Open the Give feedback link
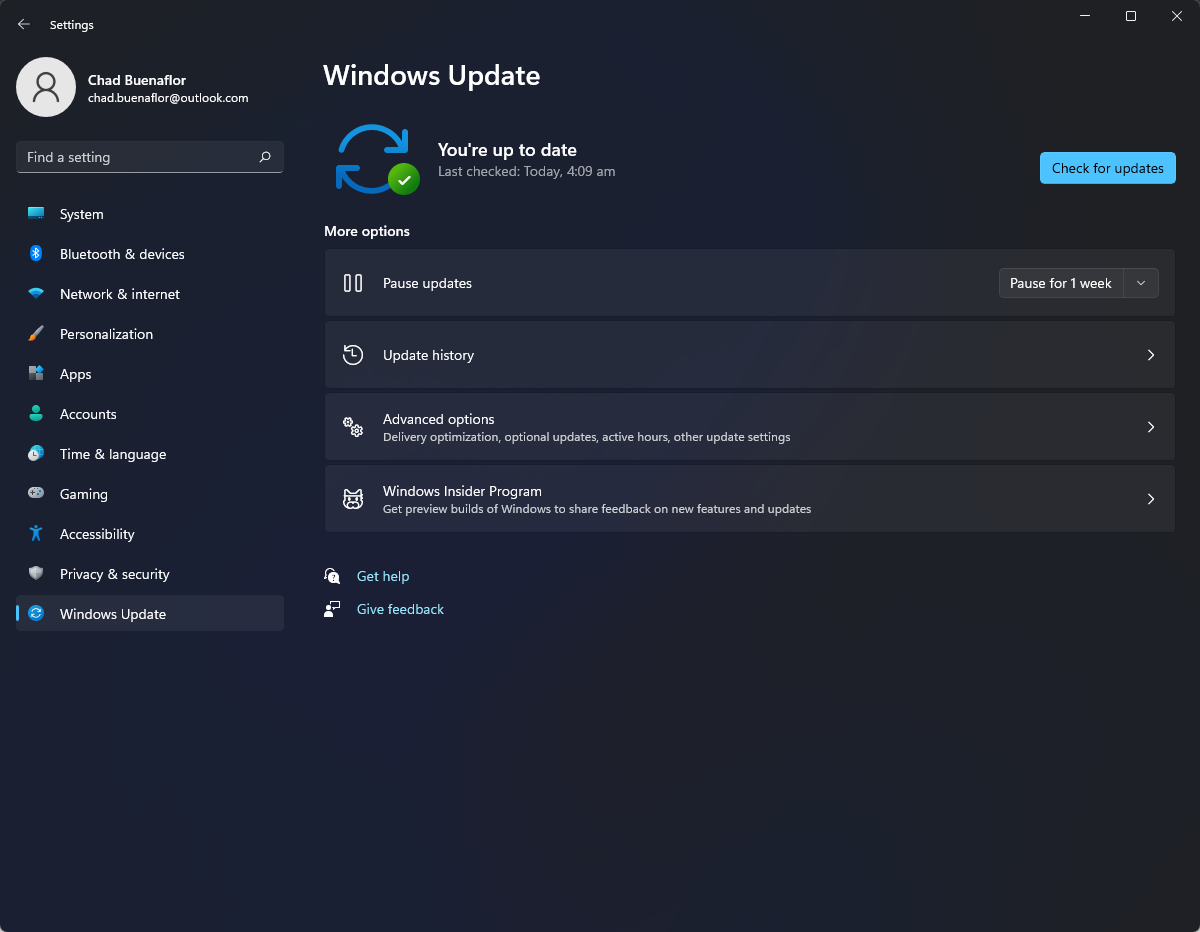 coord(400,609)
